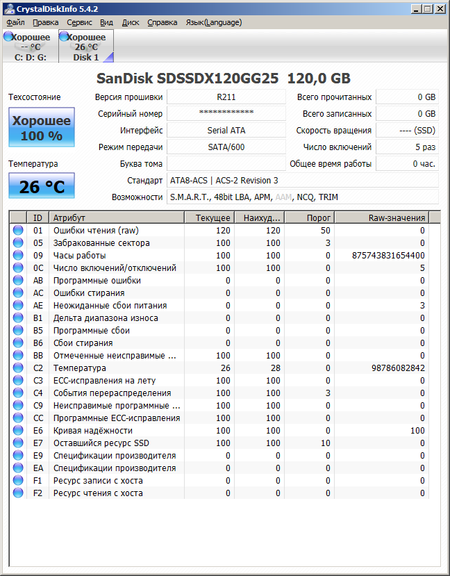Click the SATA/600 transfer mode field

(226, 147)
